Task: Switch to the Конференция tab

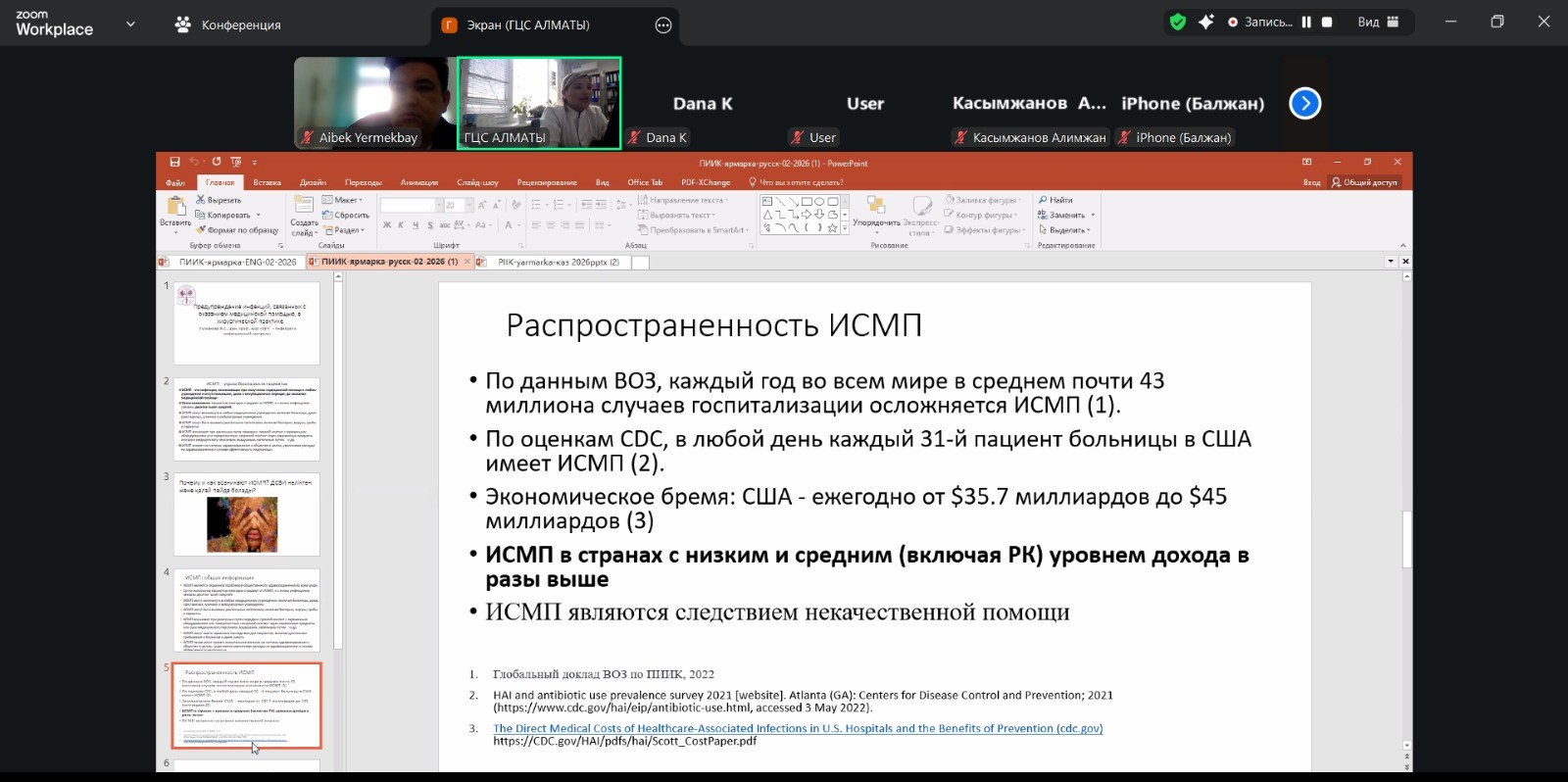Action: [x=227, y=25]
